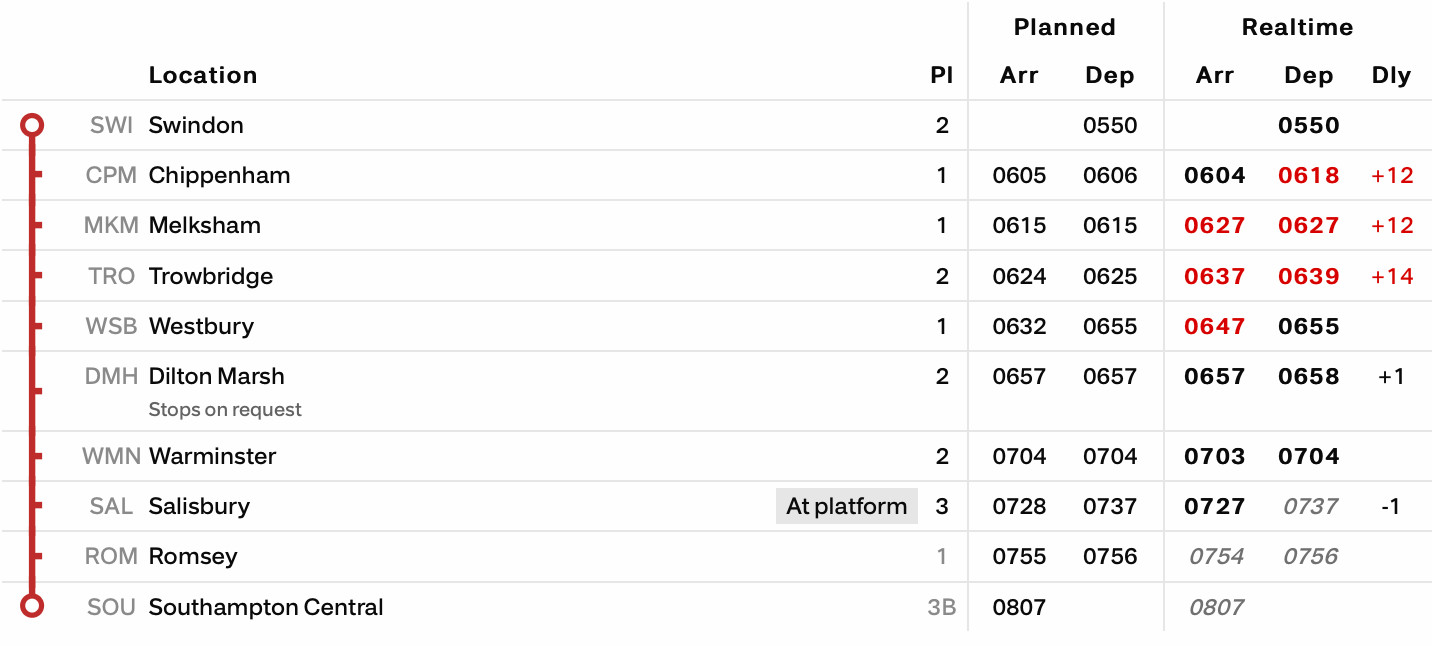The image size is (1432, 646).
Task: Click the Planned column group header
Action: tap(1064, 28)
